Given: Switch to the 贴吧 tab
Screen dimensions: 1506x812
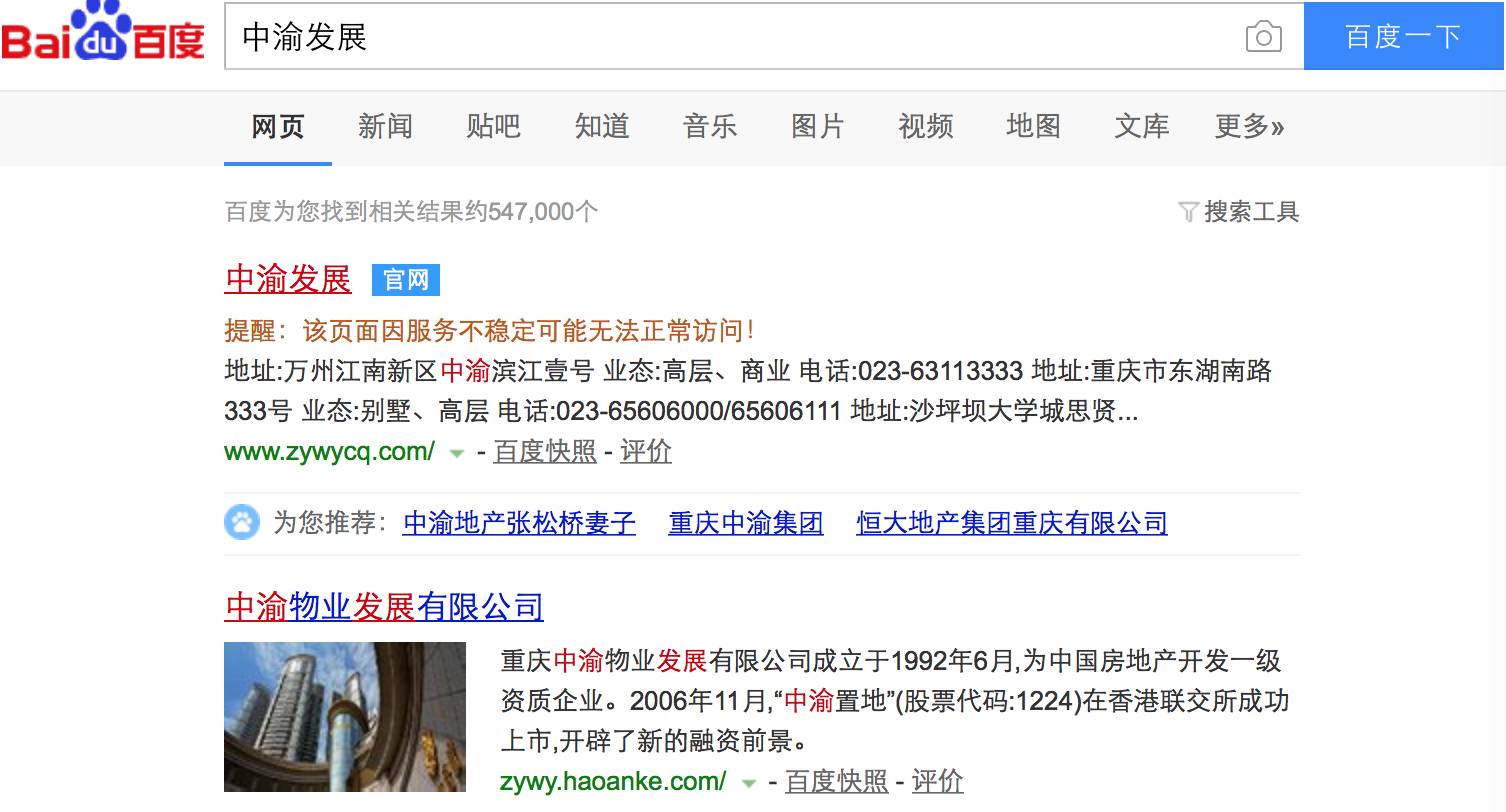Looking at the screenshot, I should pyautogui.click(x=493, y=126).
